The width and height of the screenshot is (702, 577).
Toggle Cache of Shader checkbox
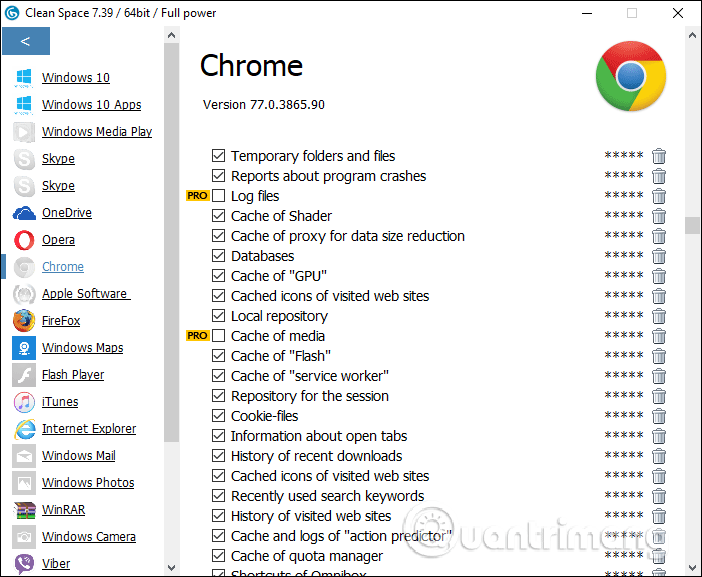(218, 216)
